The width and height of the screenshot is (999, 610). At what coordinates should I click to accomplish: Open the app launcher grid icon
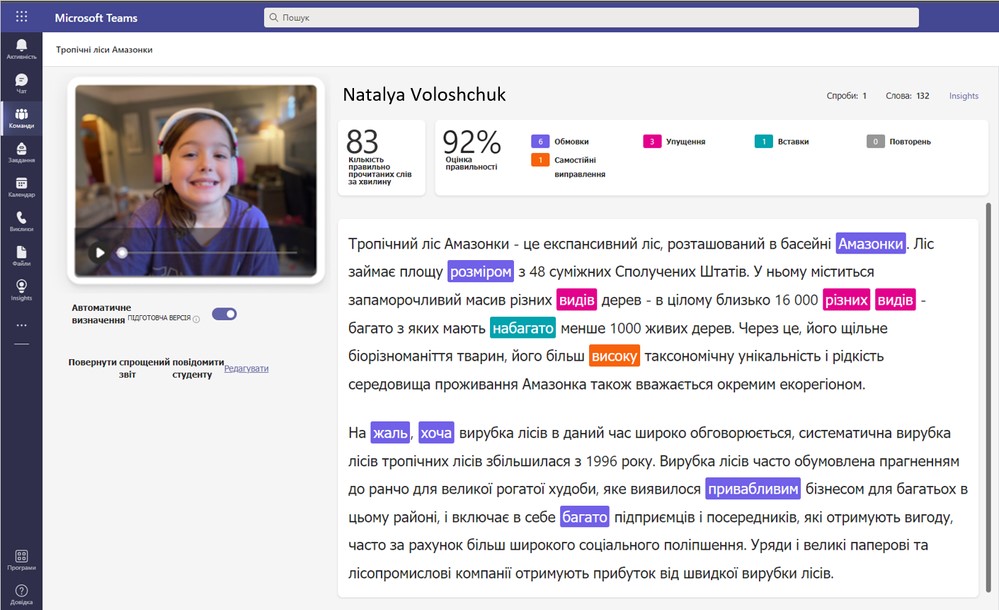click(x=21, y=17)
